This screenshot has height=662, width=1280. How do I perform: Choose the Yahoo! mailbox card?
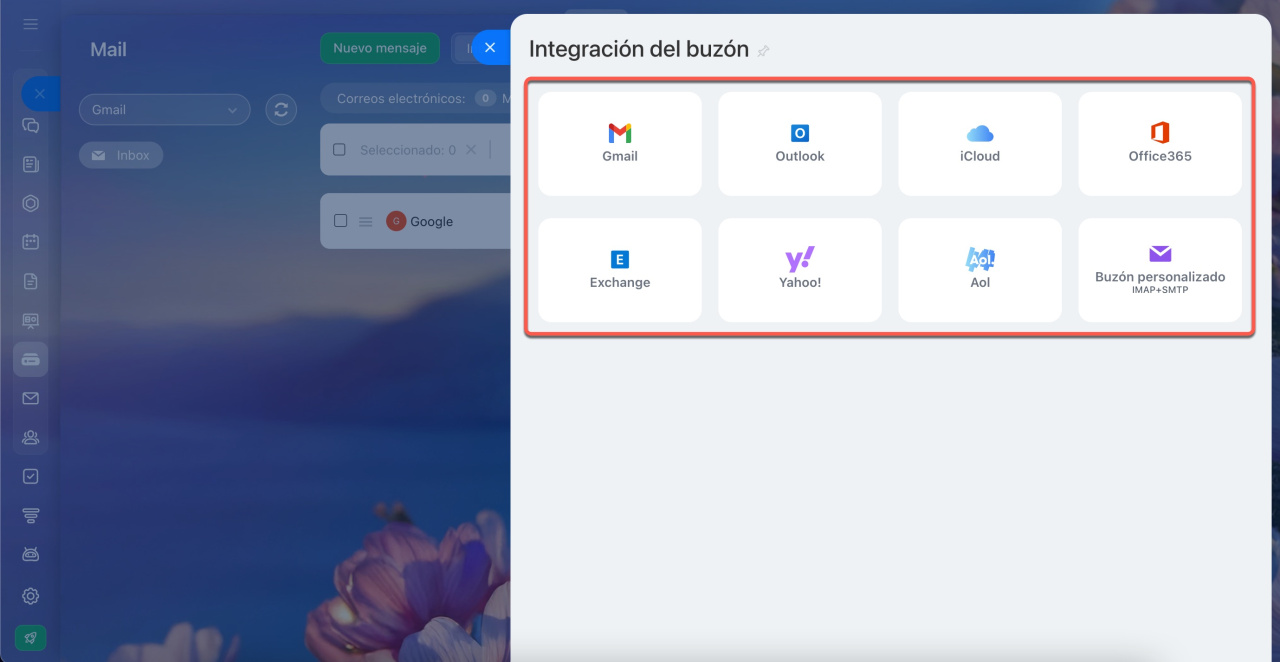click(x=800, y=270)
